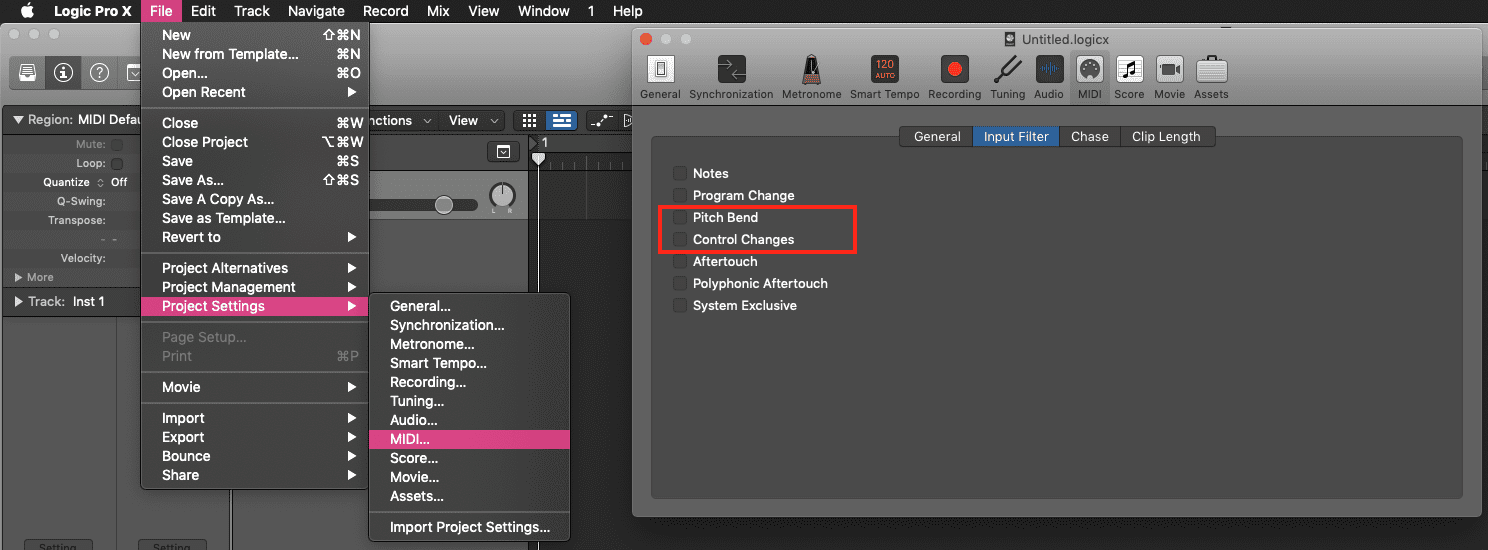Viewport: 1488px width, 550px height.
Task: Open the Score settings icon
Action: [x=1129, y=70]
